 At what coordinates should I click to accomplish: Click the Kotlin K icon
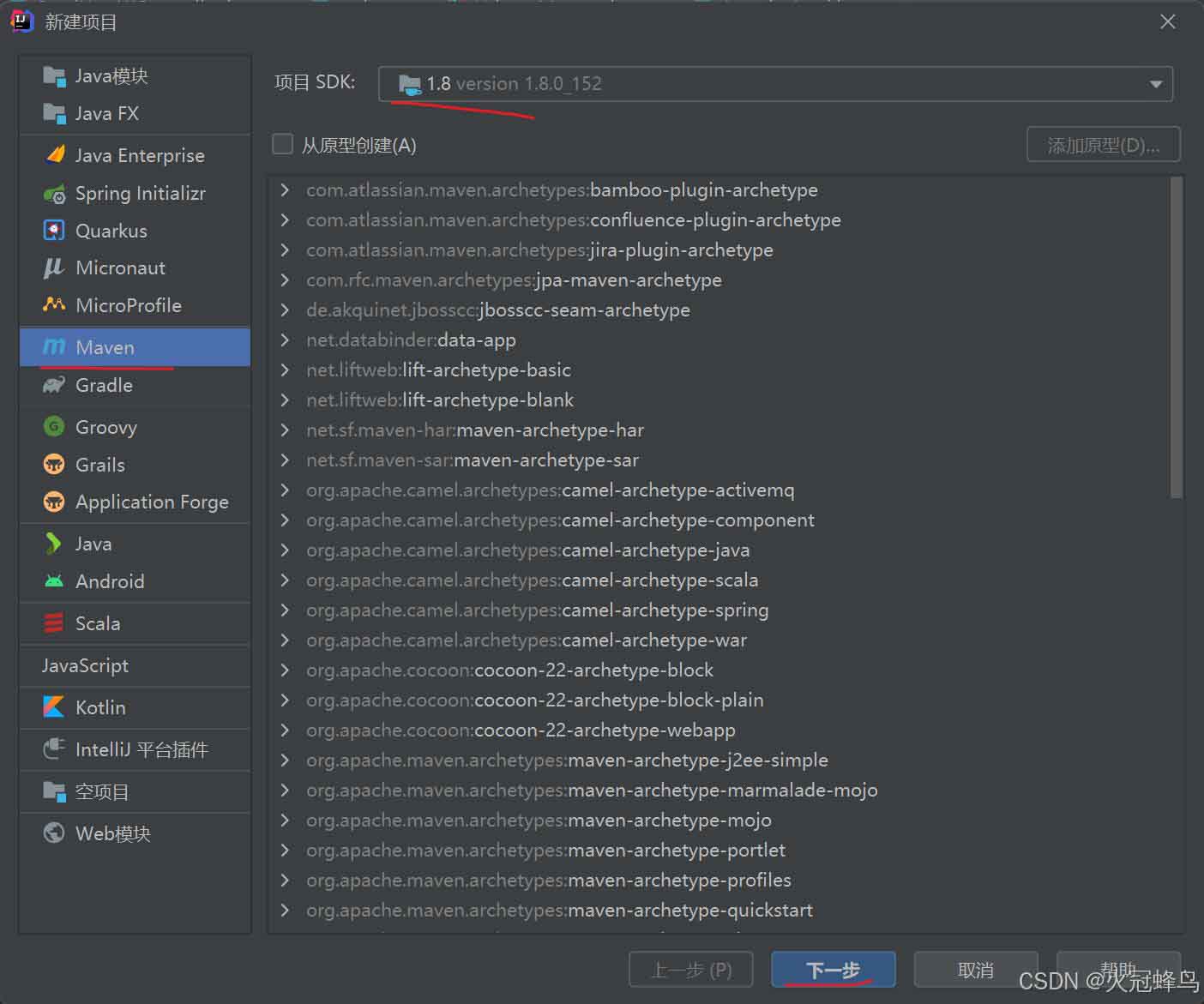54,707
